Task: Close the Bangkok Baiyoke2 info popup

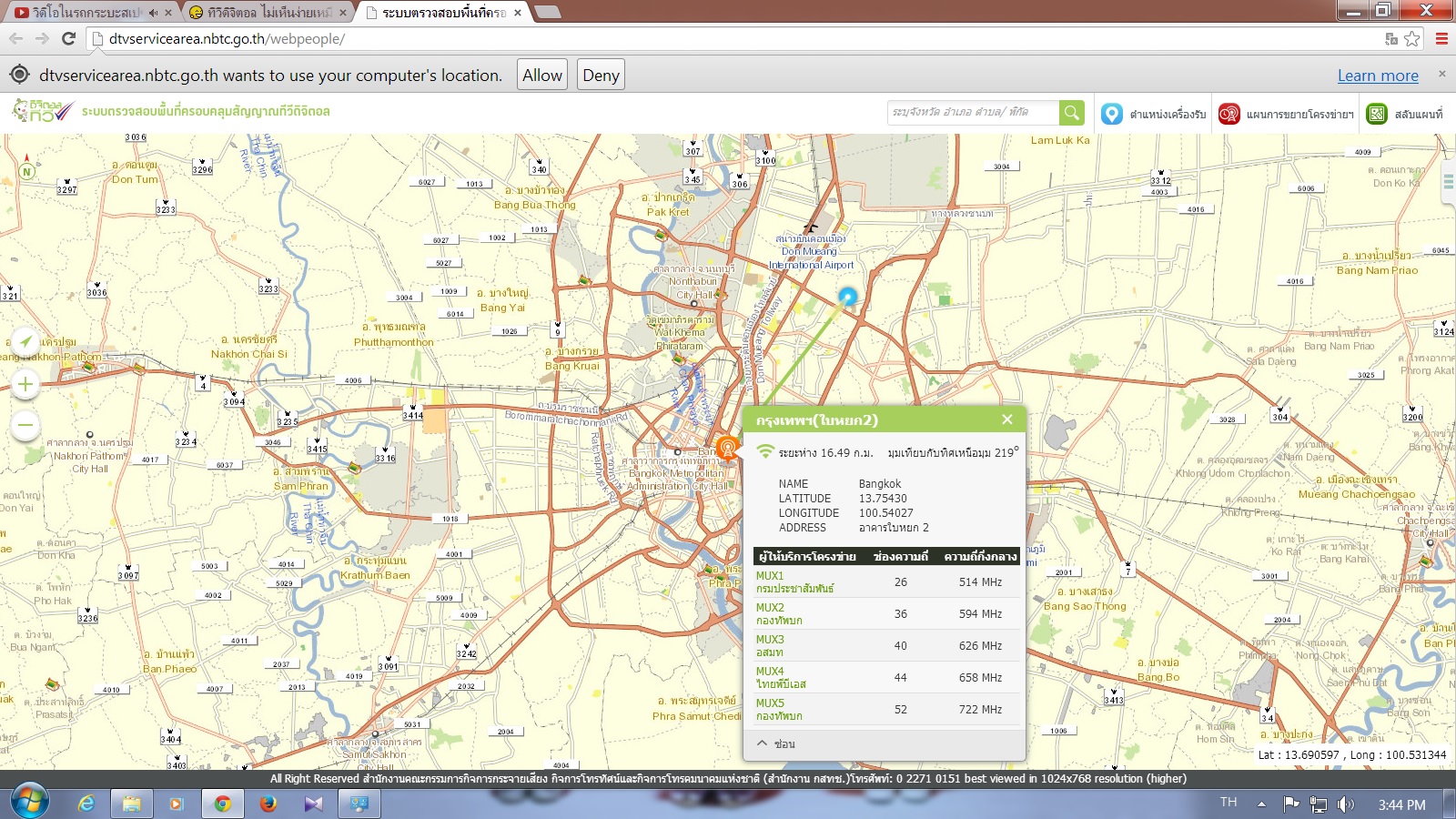Action: (x=1006, y=420)
